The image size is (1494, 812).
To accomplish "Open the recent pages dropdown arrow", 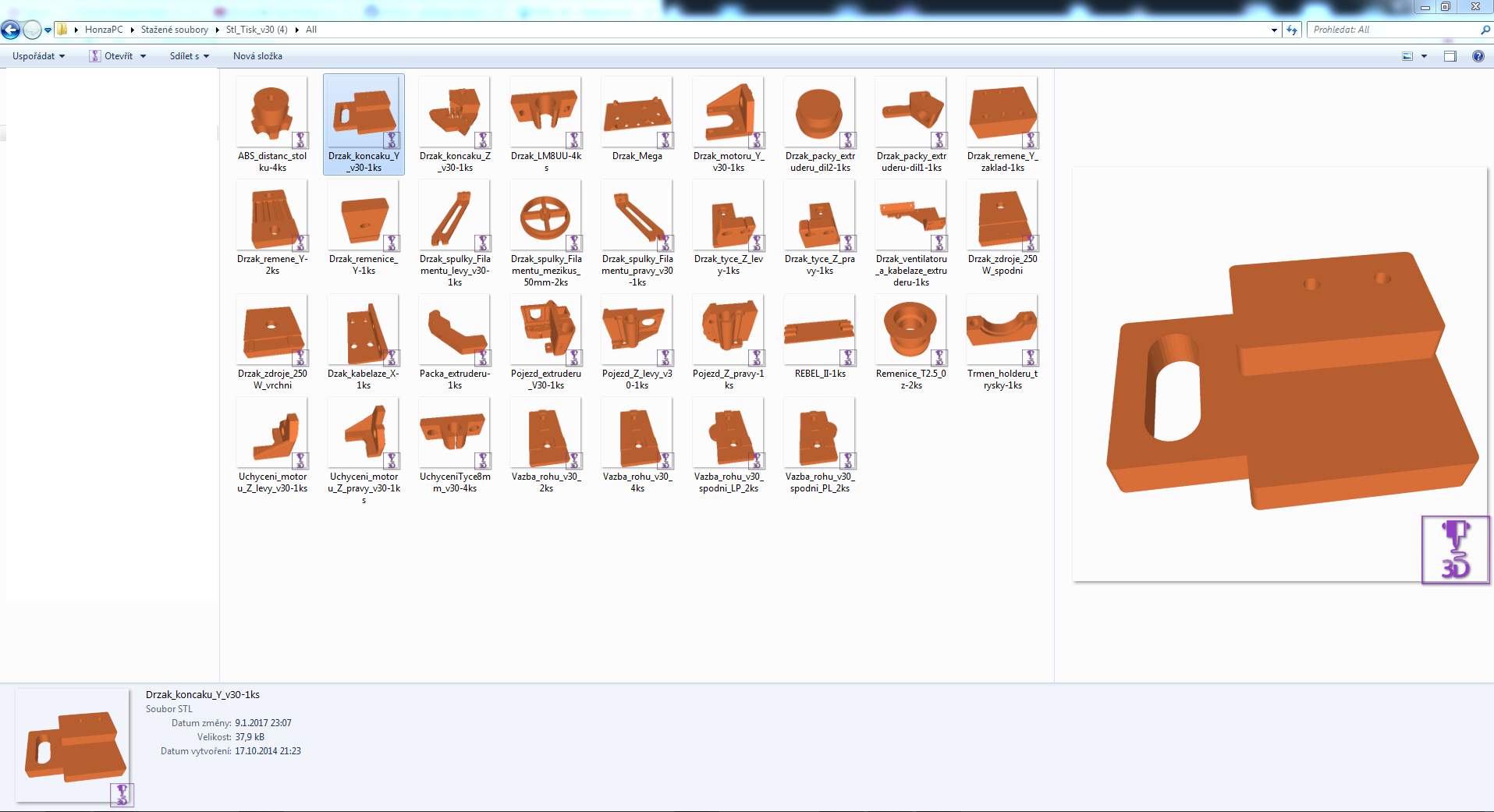I will [48, 30].
